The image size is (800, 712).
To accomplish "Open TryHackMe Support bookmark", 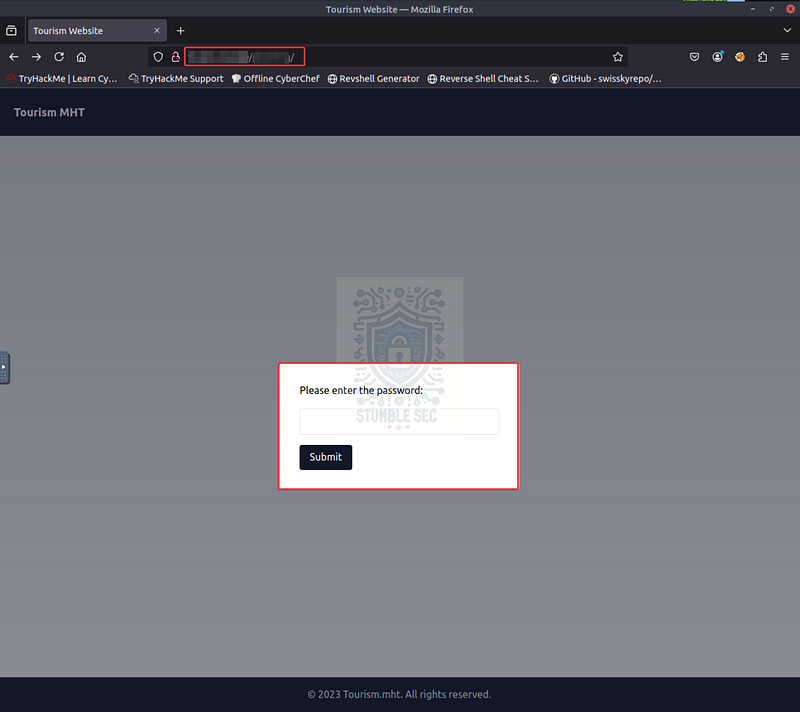I will pyautogui.click(x=176, y=79).
